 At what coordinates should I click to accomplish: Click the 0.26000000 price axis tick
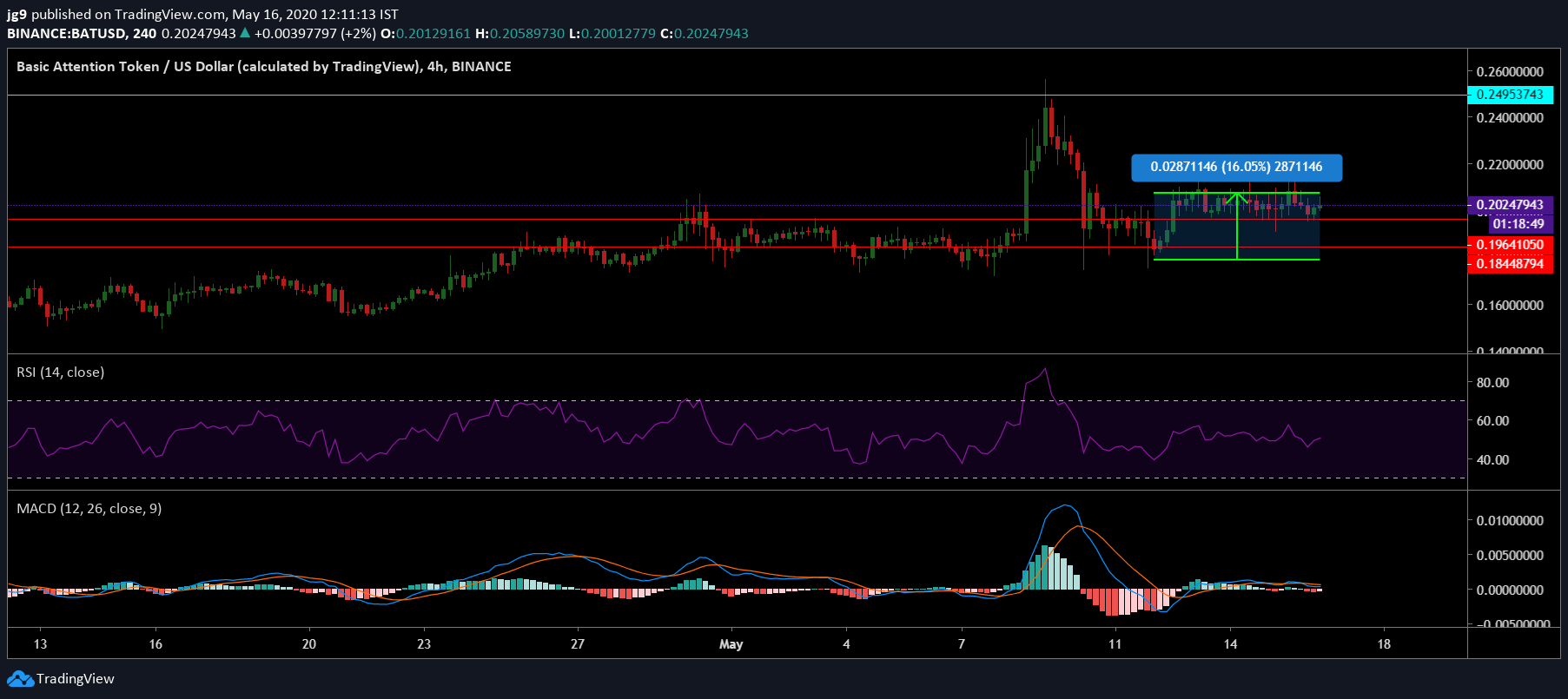(1510, 71)
